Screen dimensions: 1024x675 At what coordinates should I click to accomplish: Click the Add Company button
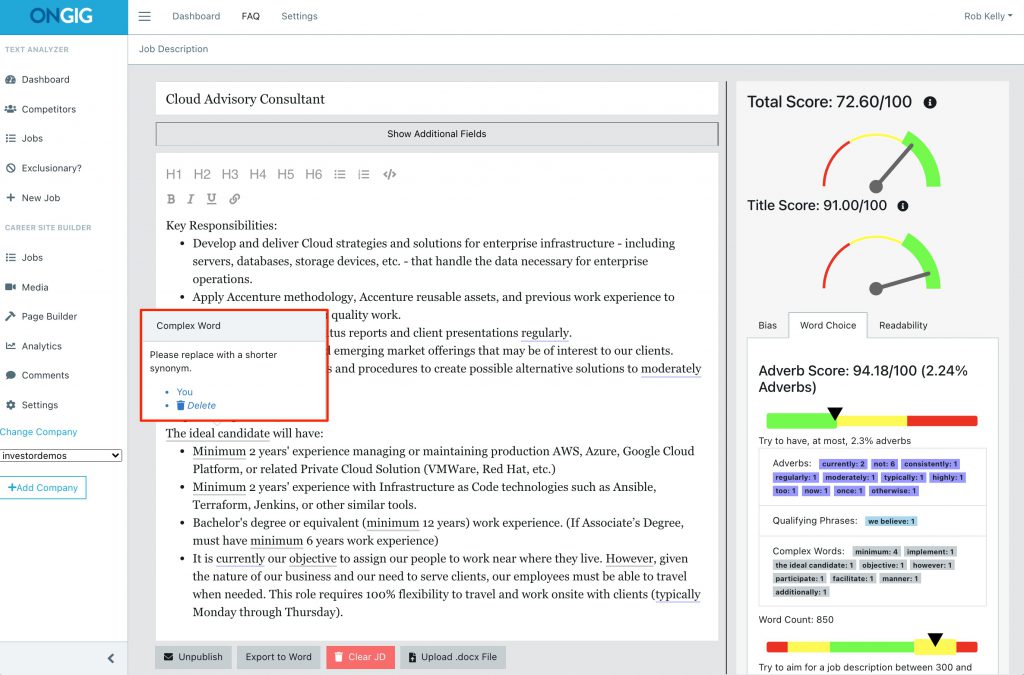pyautogui.click(x=43, y=488)
